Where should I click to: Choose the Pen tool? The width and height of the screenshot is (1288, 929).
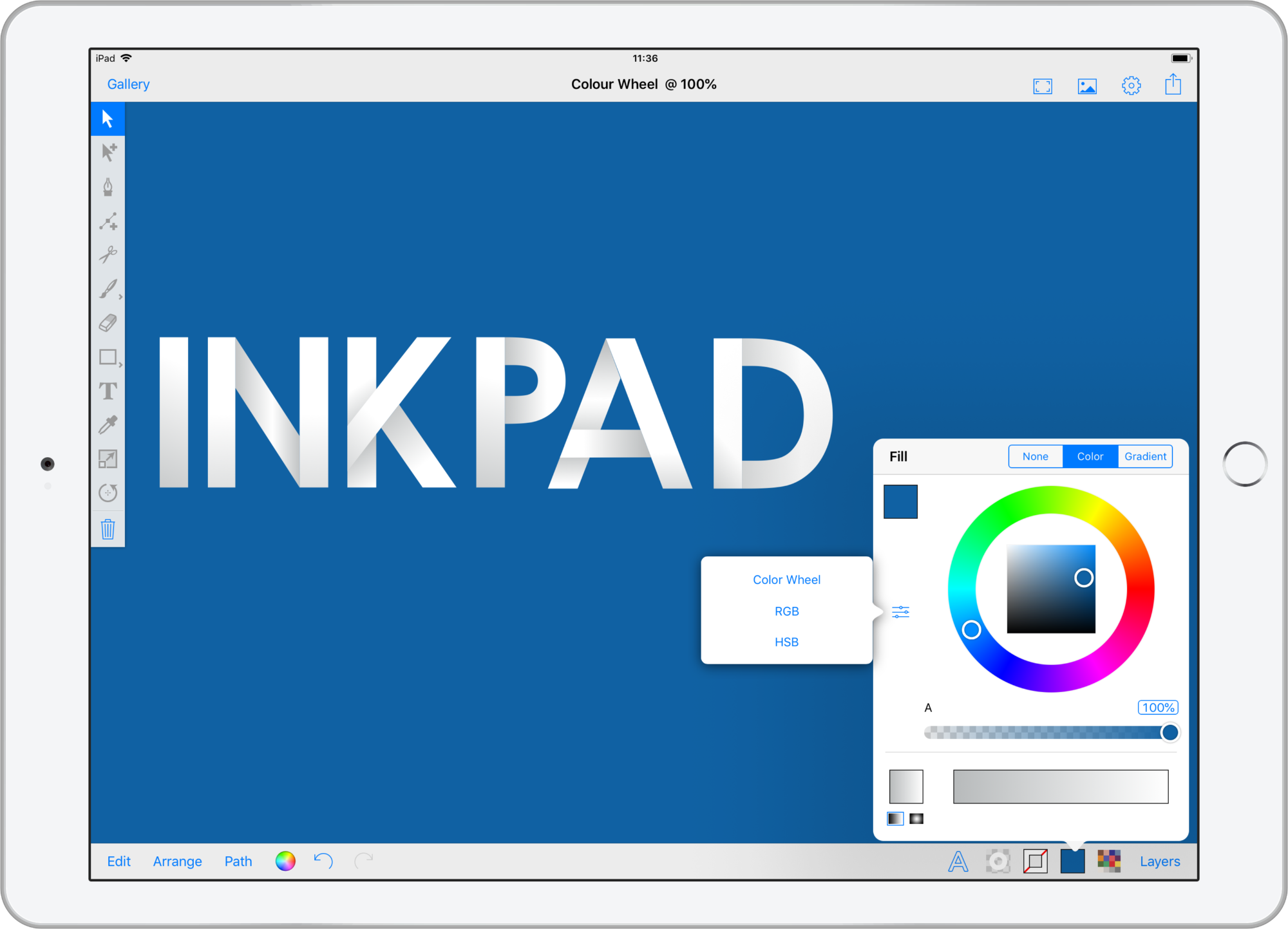coord(108,187)
